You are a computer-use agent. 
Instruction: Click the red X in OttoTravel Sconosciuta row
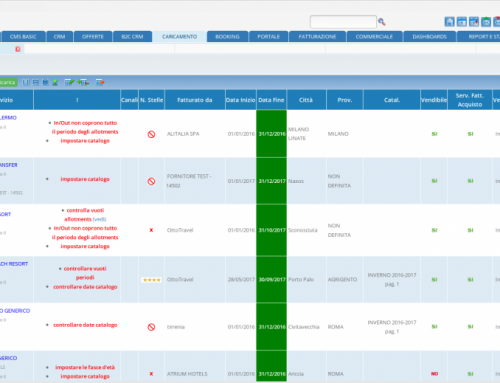click(x=151, y=230)
